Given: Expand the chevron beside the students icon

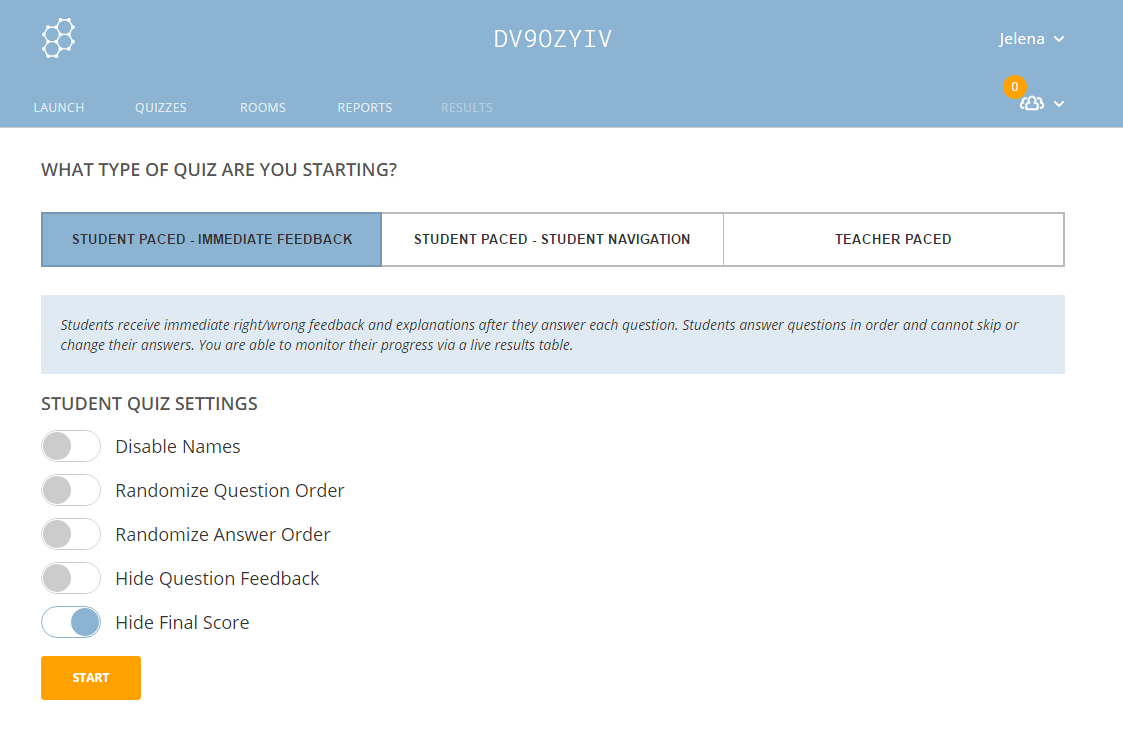Looking at the screenshot, I should point(1059,104).
